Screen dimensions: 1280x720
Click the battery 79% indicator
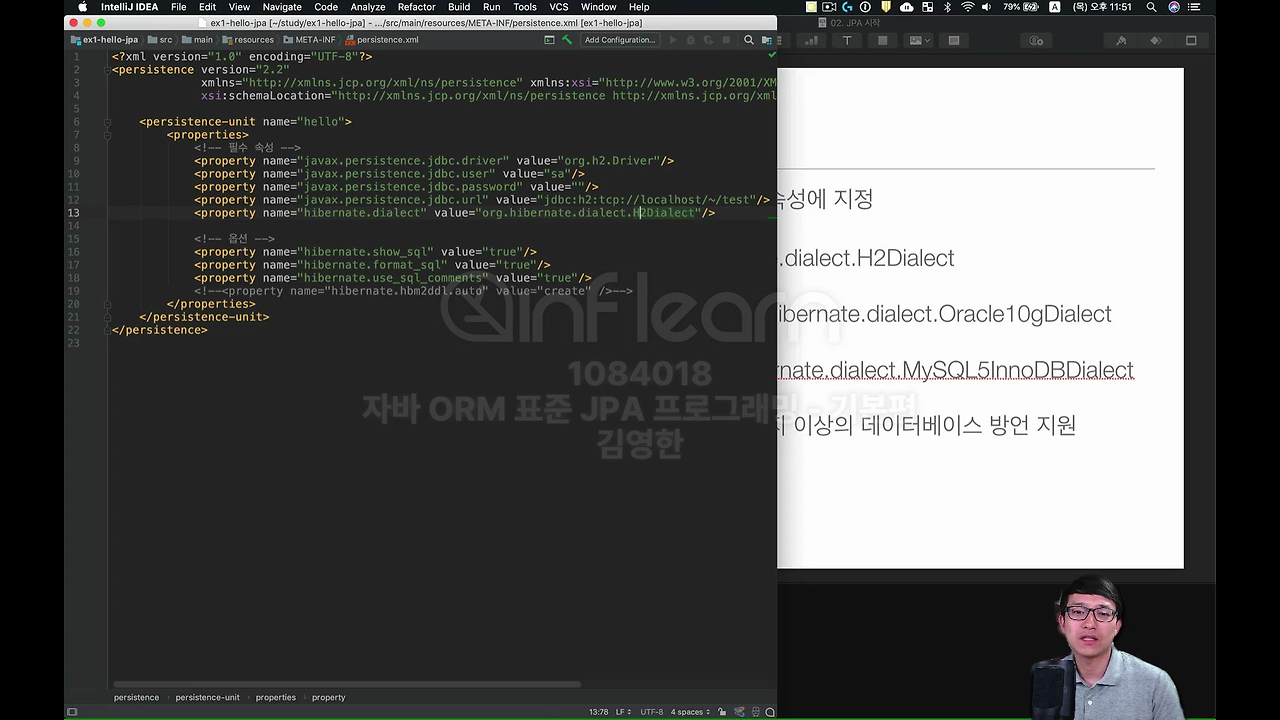coord(1021,7)
